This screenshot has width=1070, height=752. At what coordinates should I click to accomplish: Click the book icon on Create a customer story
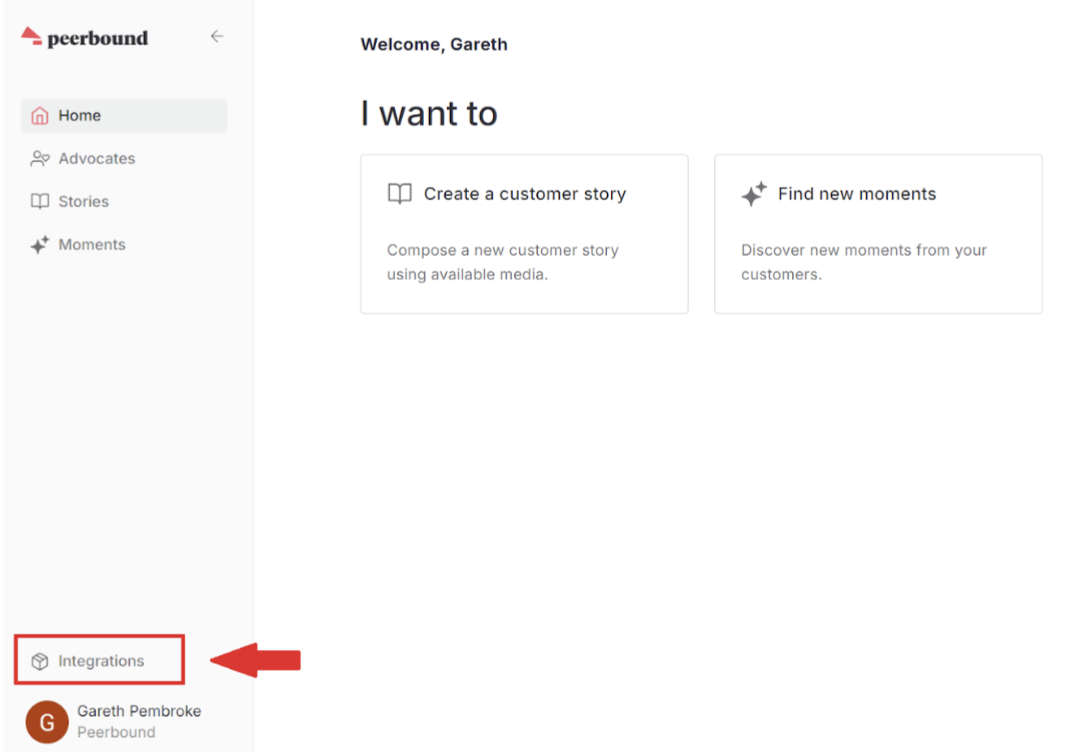pos(400,194)
